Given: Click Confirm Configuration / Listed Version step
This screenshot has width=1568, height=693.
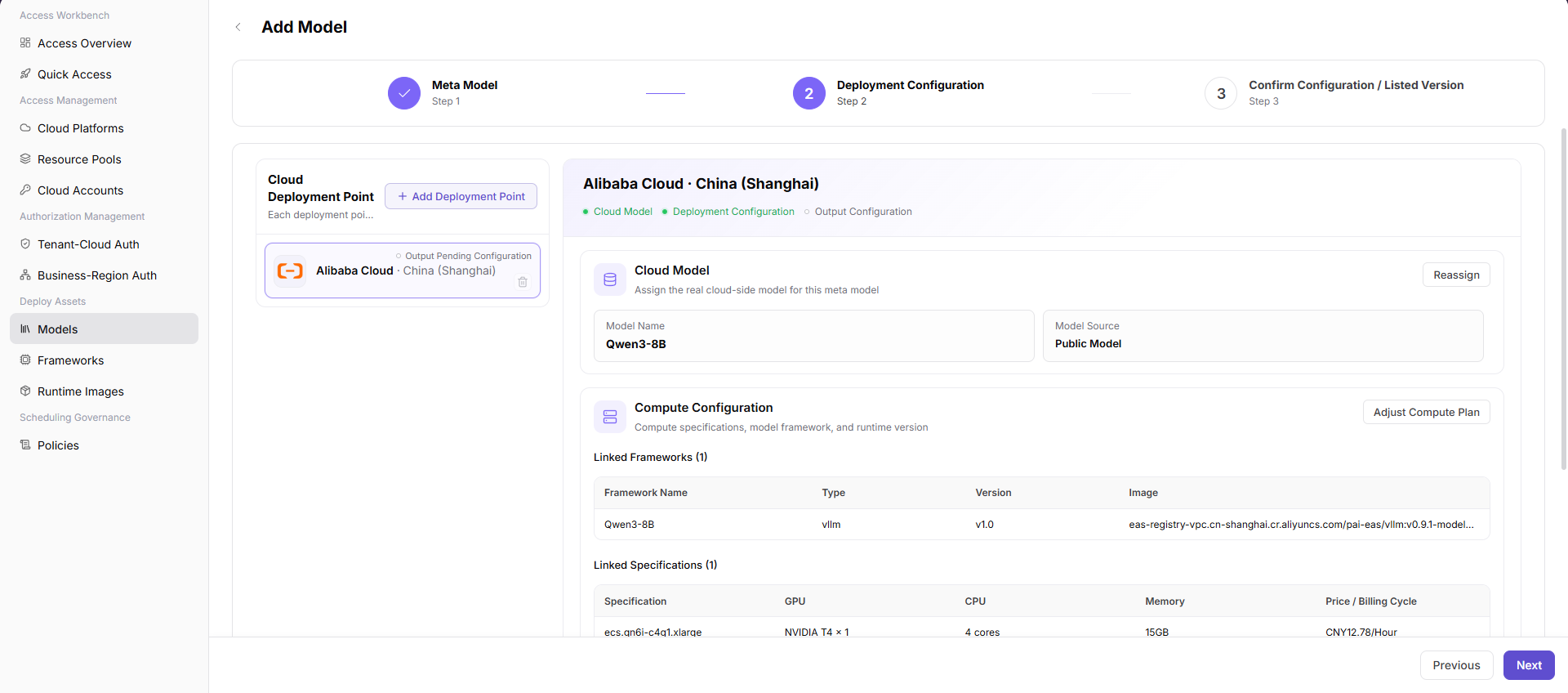Looking at the screenshot, I should [1356, 85].
